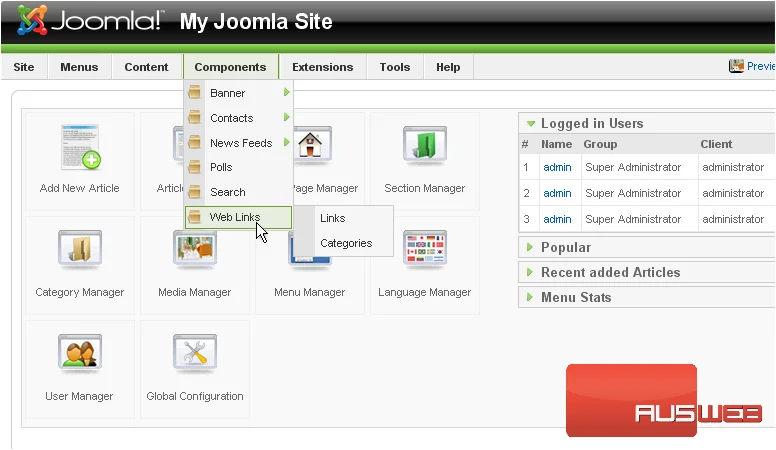Click the Joomla logo
This screenshot has width=776, height=450.
pos(89,20)
